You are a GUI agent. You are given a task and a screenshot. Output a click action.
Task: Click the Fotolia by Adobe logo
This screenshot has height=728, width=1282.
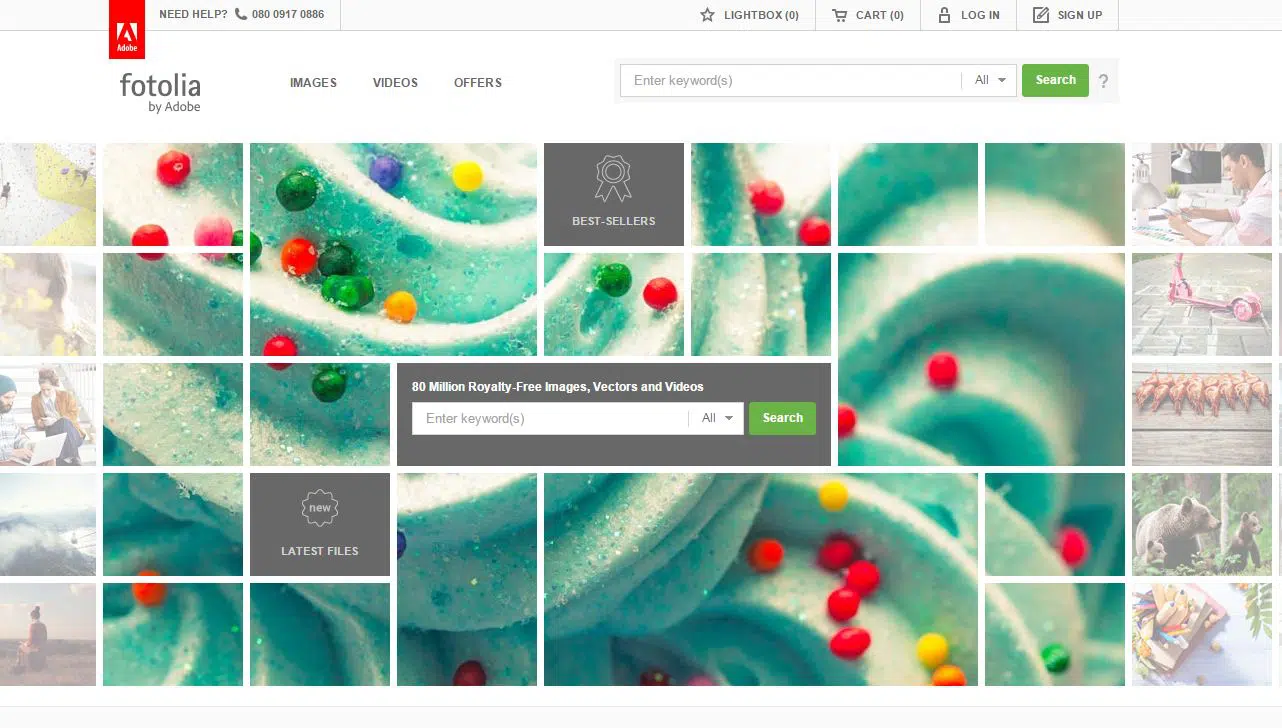[x=160, y=91]
